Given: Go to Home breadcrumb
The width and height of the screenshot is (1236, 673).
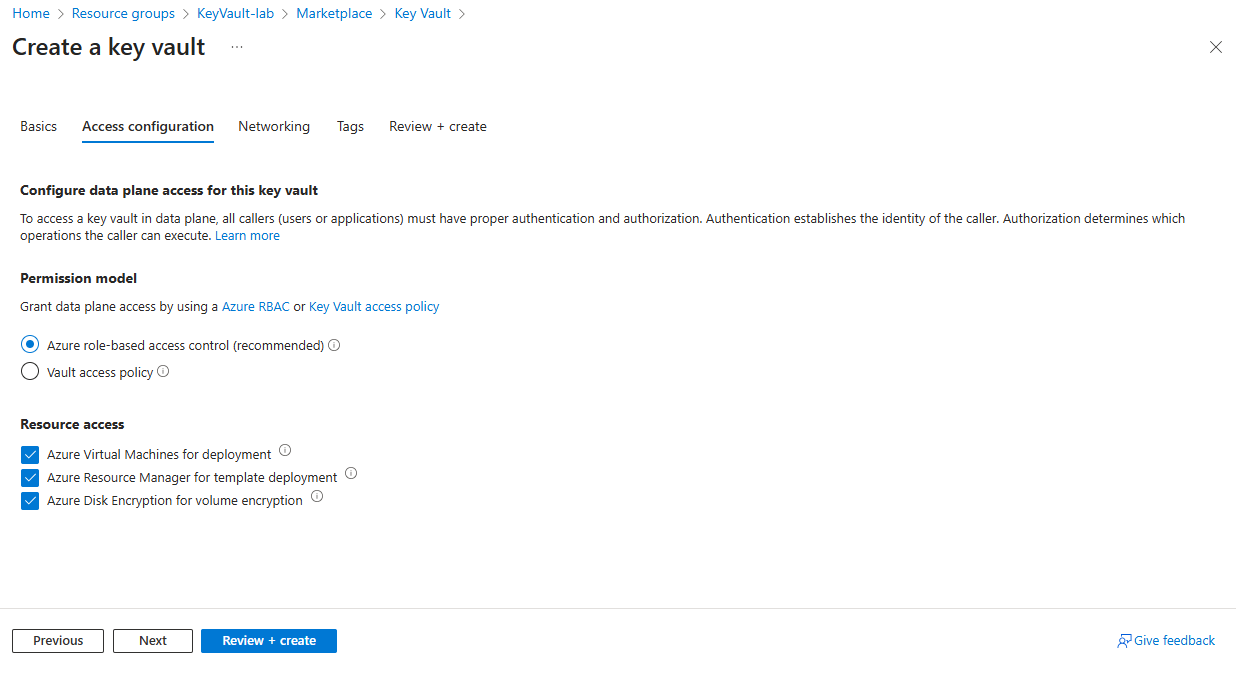Looking at the screenshot, I should (x=31, y=13).
